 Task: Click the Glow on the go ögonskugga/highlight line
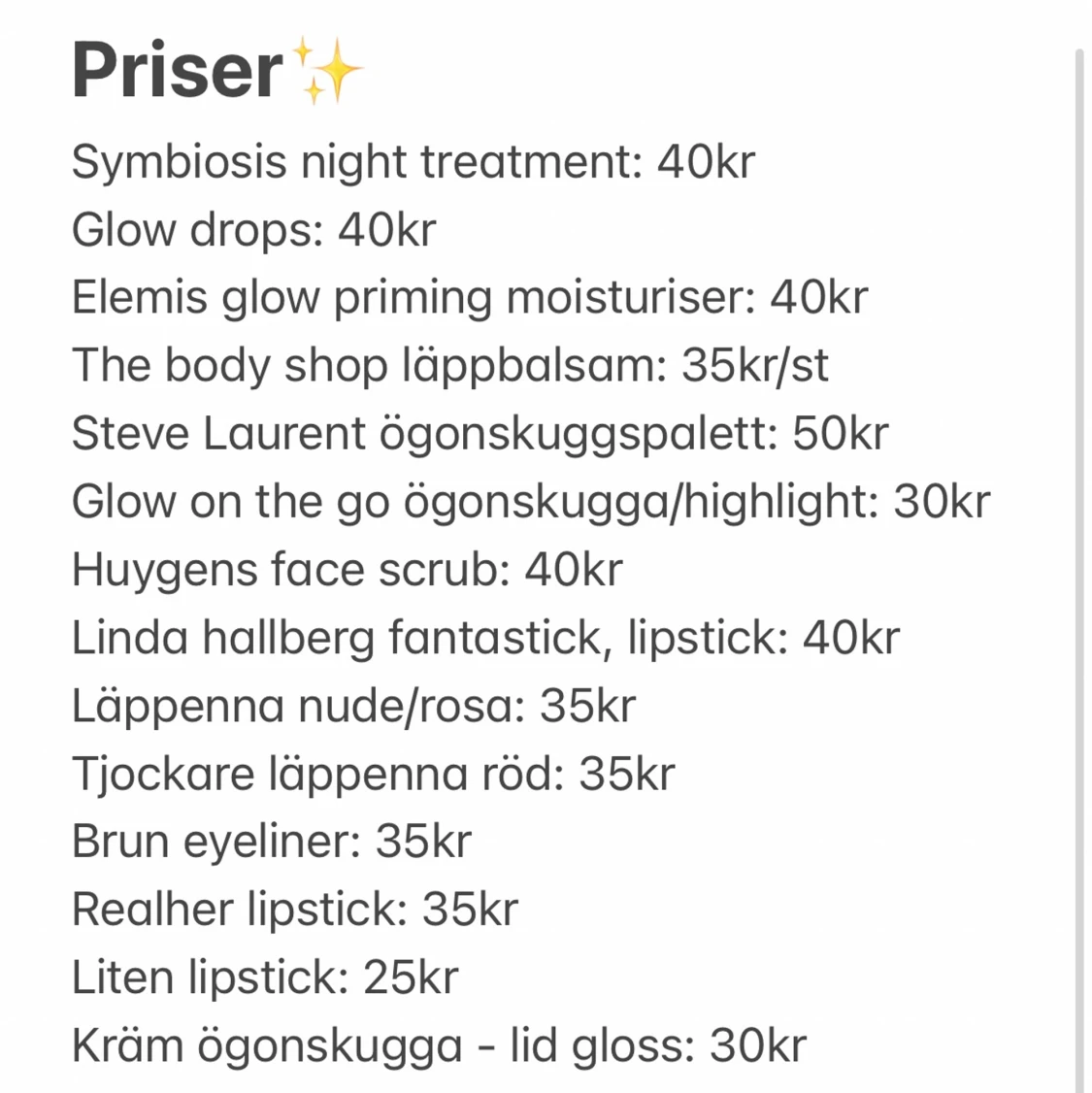pos(531,503)
